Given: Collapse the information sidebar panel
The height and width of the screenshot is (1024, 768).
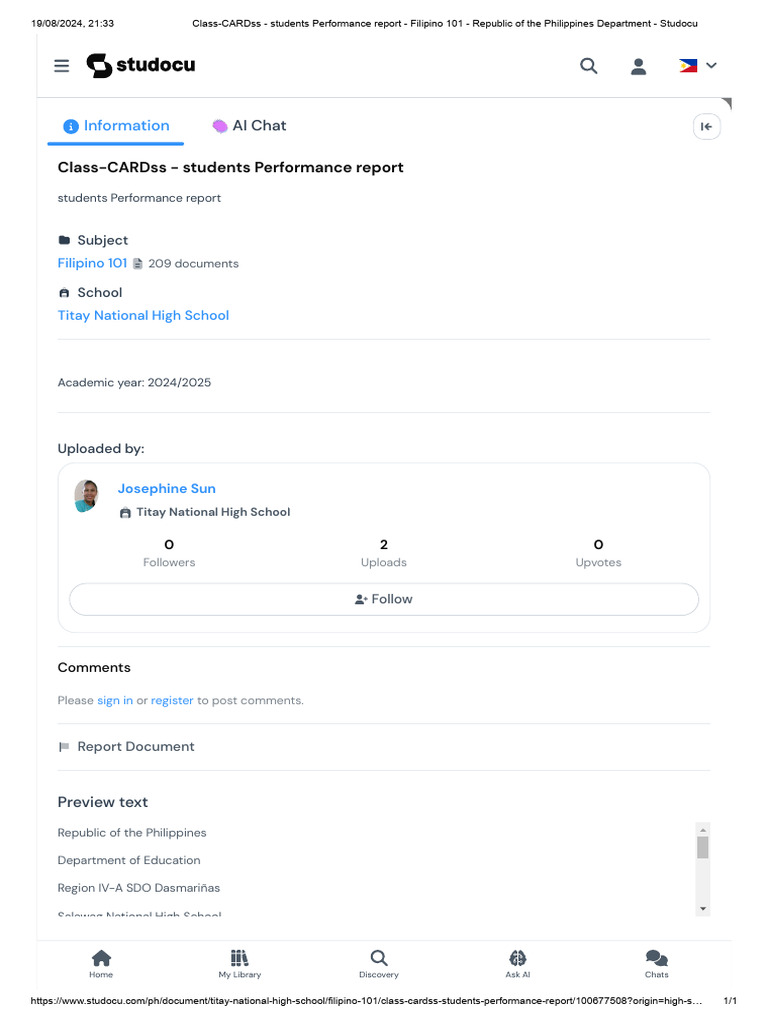Looking at the screenshot, I should (x=707, y=127).
